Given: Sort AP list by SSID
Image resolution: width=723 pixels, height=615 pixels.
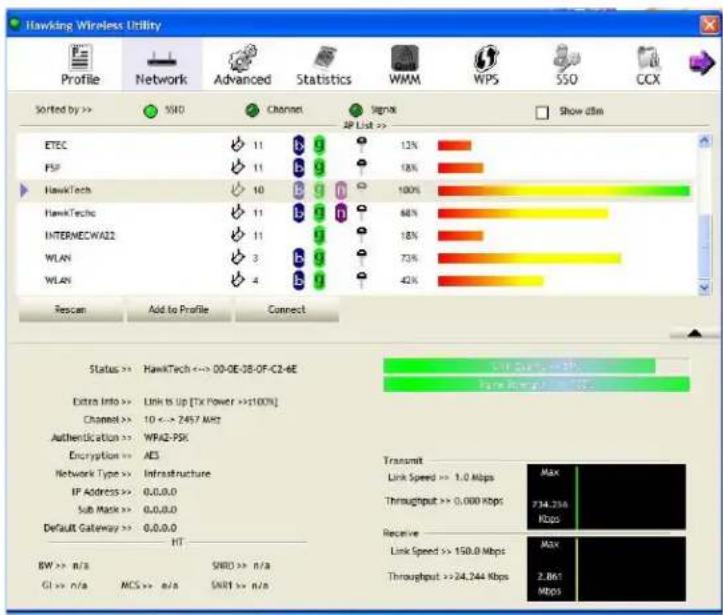Looking at the screenshot, I should tap(151, 111).
